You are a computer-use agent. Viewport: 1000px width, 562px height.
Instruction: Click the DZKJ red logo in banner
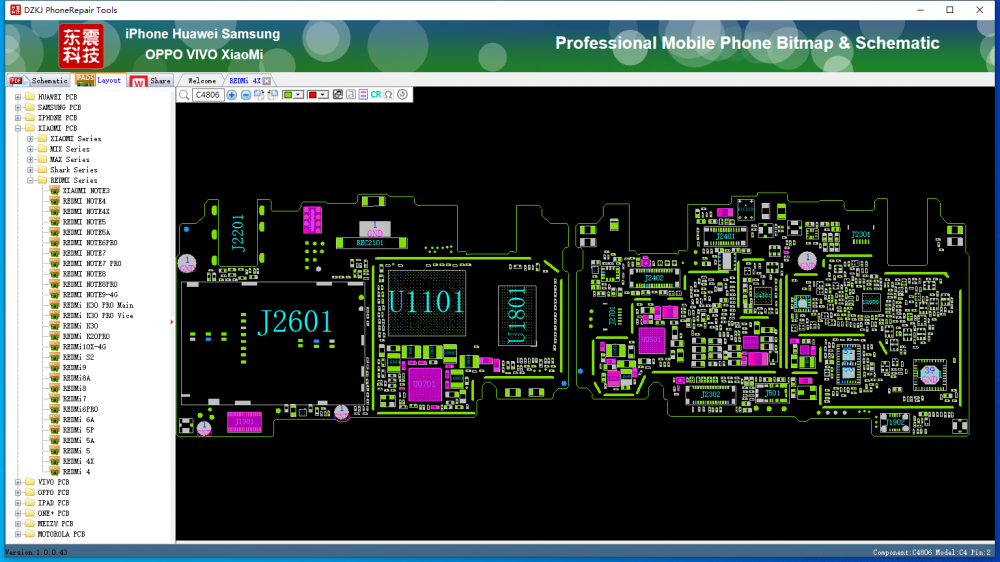81,46
